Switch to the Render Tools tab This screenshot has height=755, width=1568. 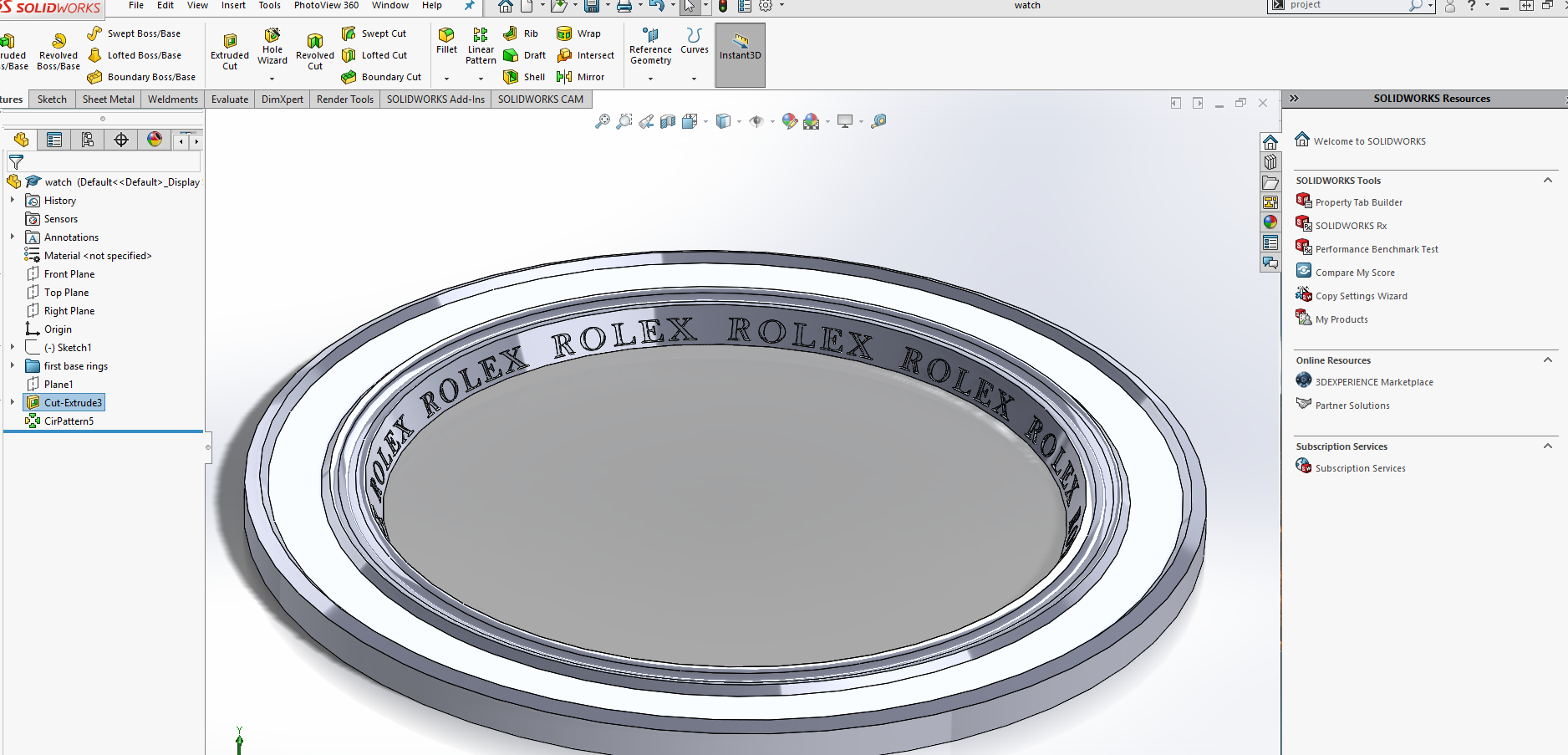[345, 99]
